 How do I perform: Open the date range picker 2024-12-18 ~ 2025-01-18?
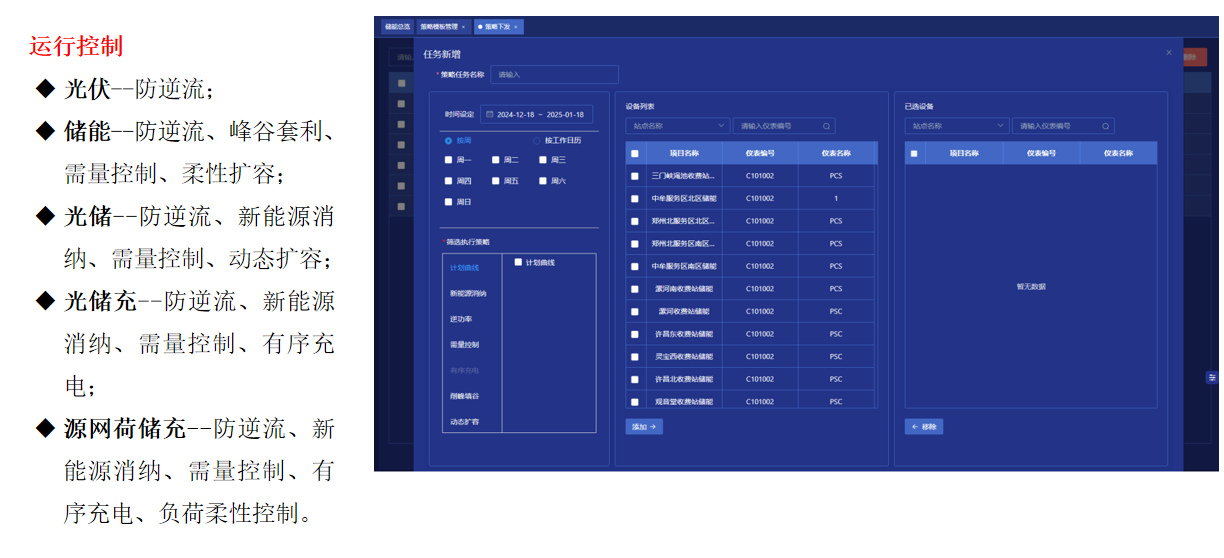[537, 114]
